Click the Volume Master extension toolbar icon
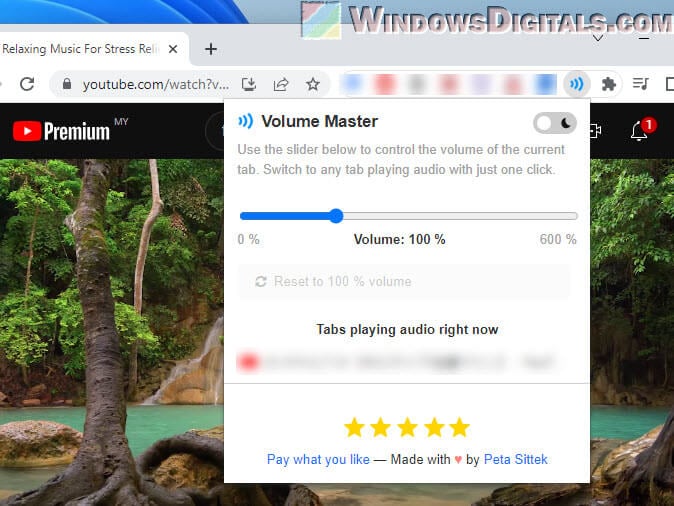Image resolution: width=674 pixels, height=506 pixels. tap(576, 84)
